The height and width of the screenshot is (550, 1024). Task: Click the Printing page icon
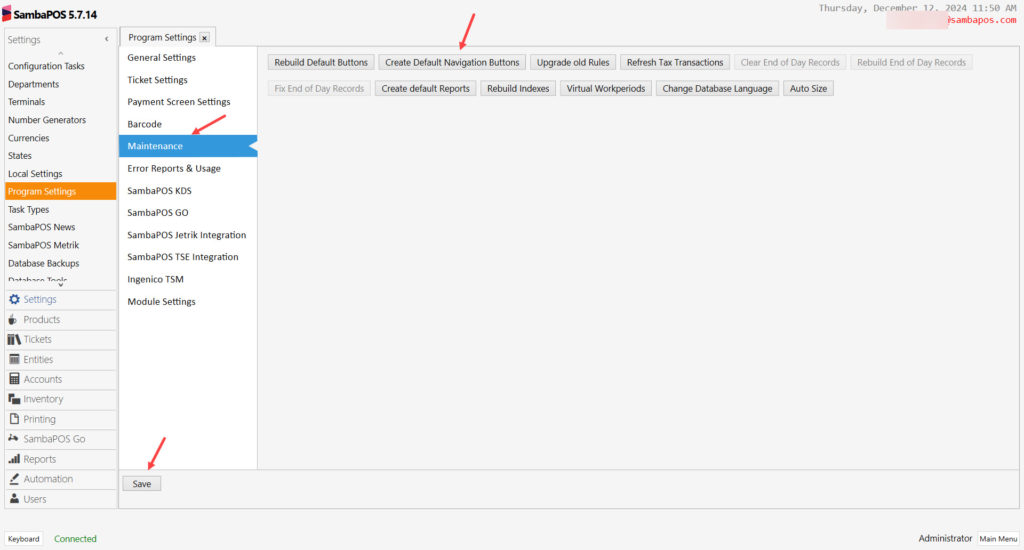click(x=14, y=419)
